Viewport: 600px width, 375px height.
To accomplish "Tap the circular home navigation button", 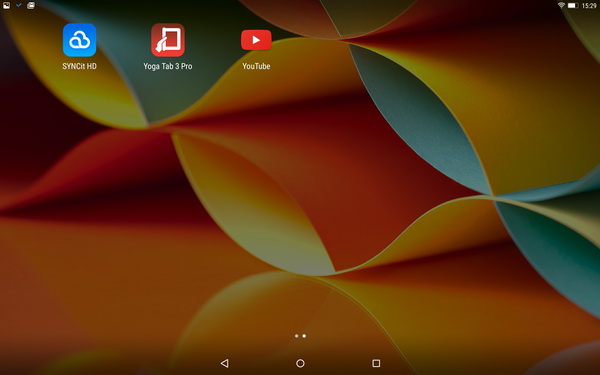I will point(300,363).
